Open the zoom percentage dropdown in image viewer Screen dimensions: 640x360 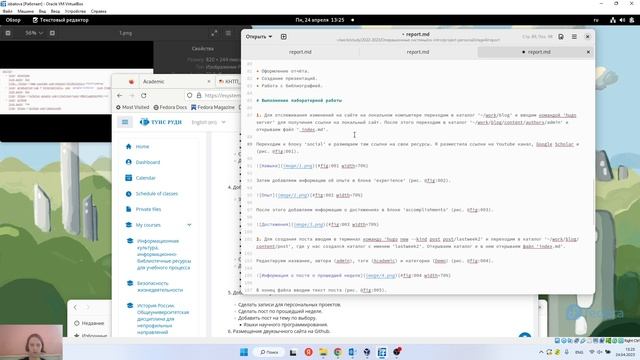(34, 33)
